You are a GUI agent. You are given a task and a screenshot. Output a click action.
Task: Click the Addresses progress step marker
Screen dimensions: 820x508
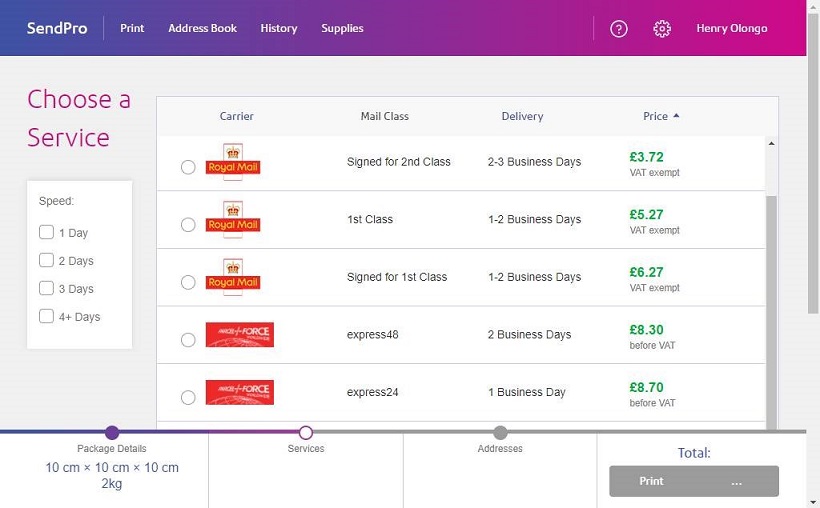pos(500,433)
